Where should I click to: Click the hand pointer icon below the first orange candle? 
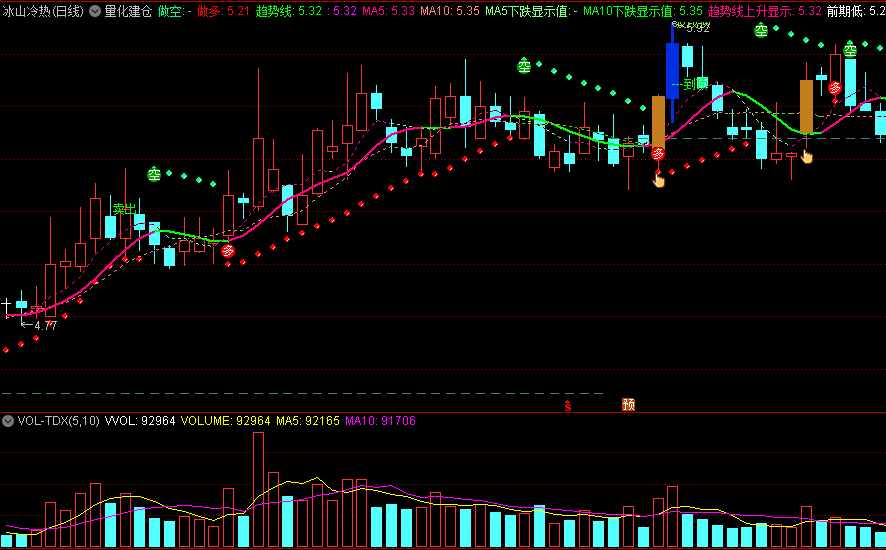click(x=659, y=180)
